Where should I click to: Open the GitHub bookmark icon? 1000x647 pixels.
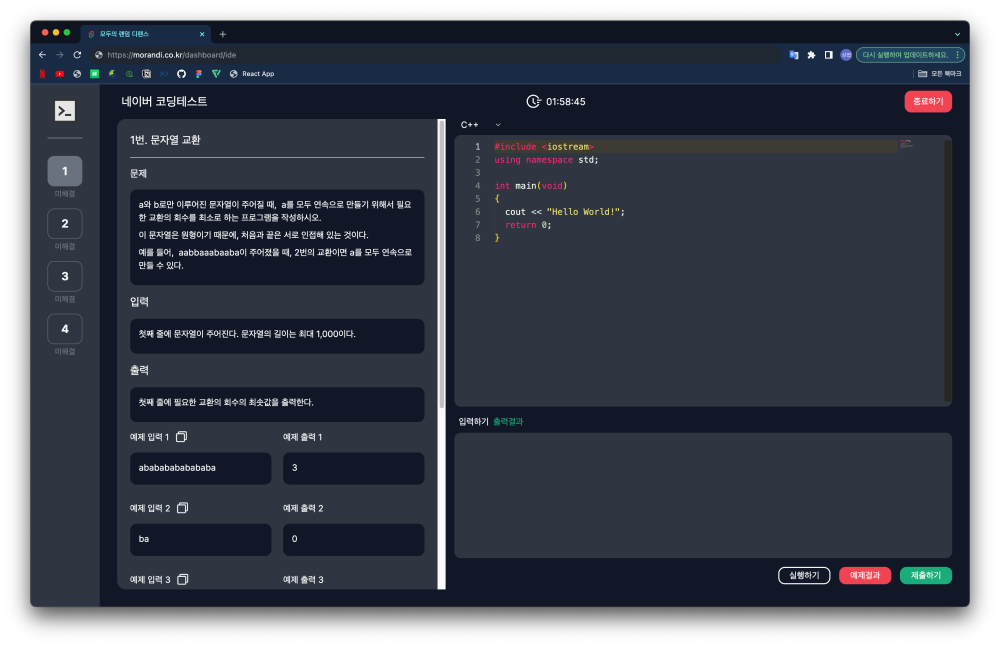click(x=181, y=74)
